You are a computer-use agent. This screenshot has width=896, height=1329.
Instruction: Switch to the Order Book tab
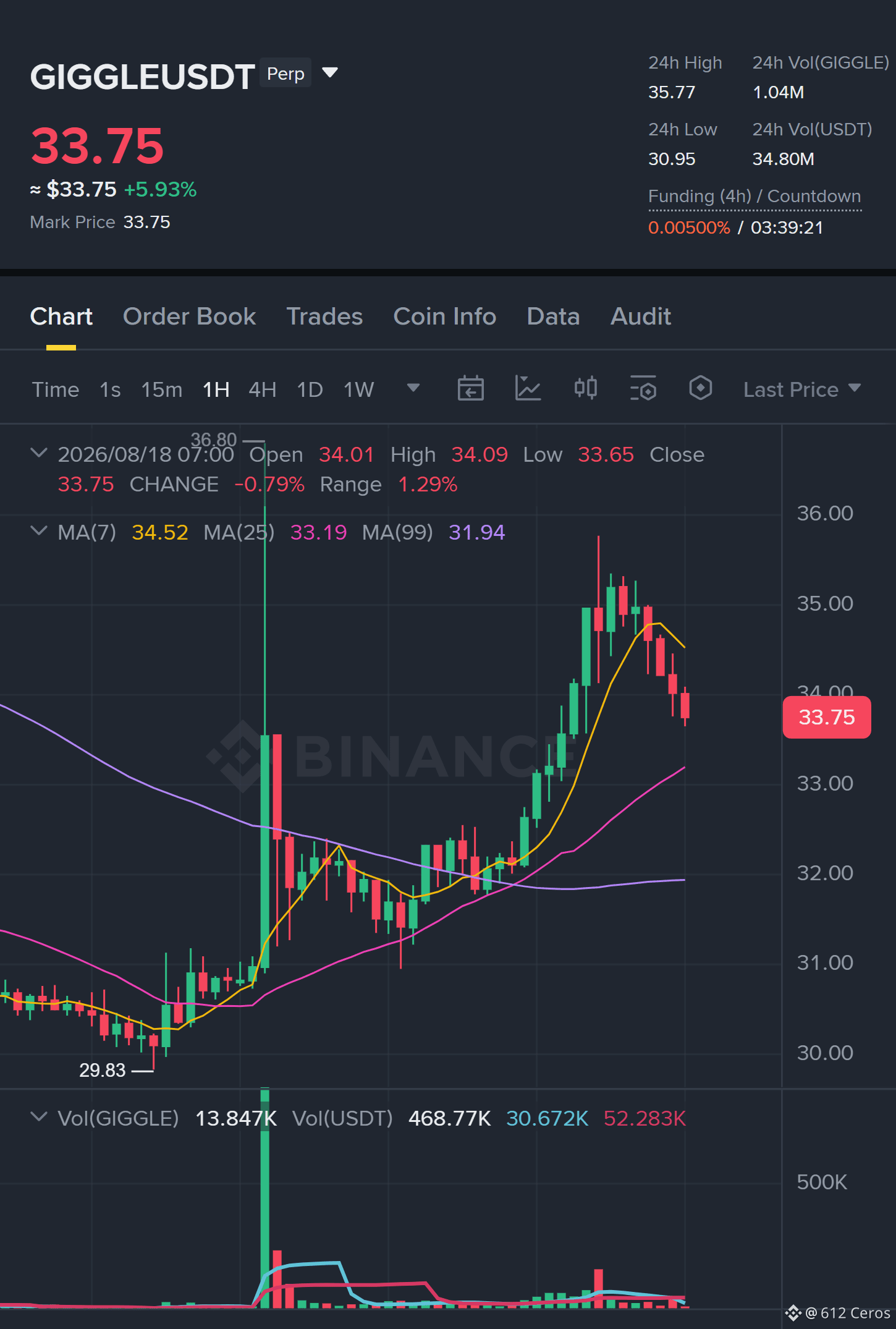click(x=189, y=316)
